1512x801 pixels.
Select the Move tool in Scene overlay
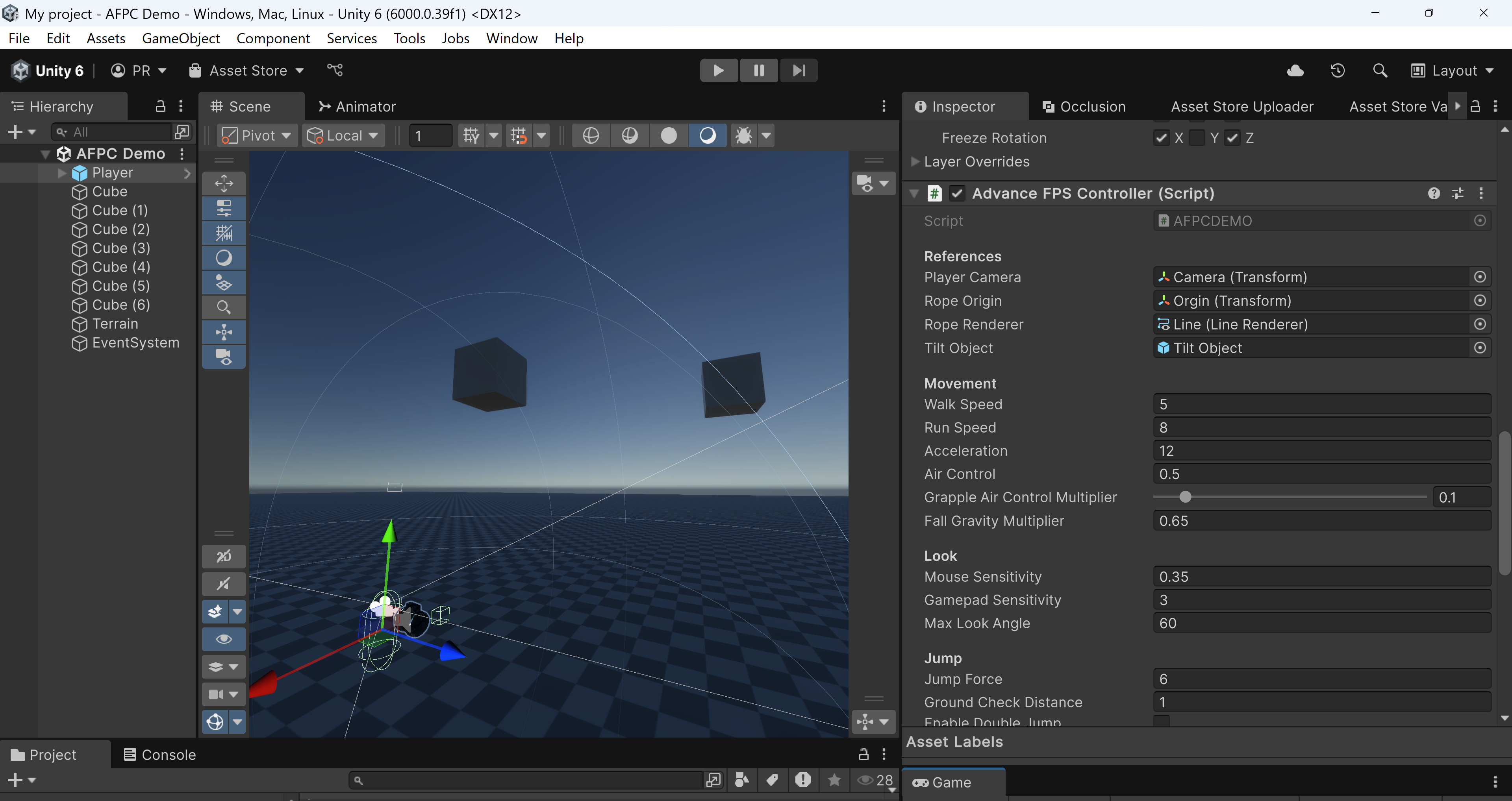[x=224, y=183]
